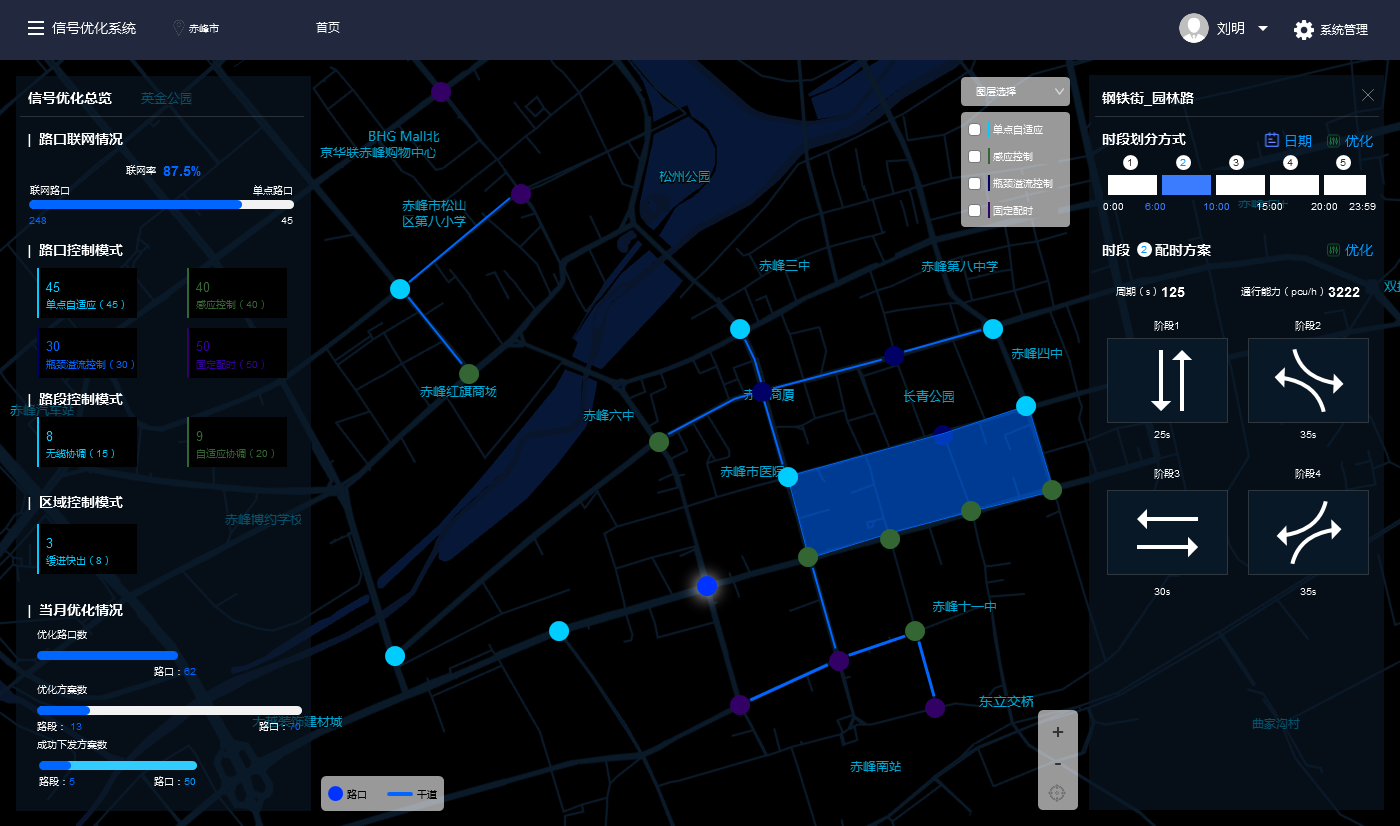Click the 无缆协调 (15) card
1400x826 pixels.
pos(87,442)
